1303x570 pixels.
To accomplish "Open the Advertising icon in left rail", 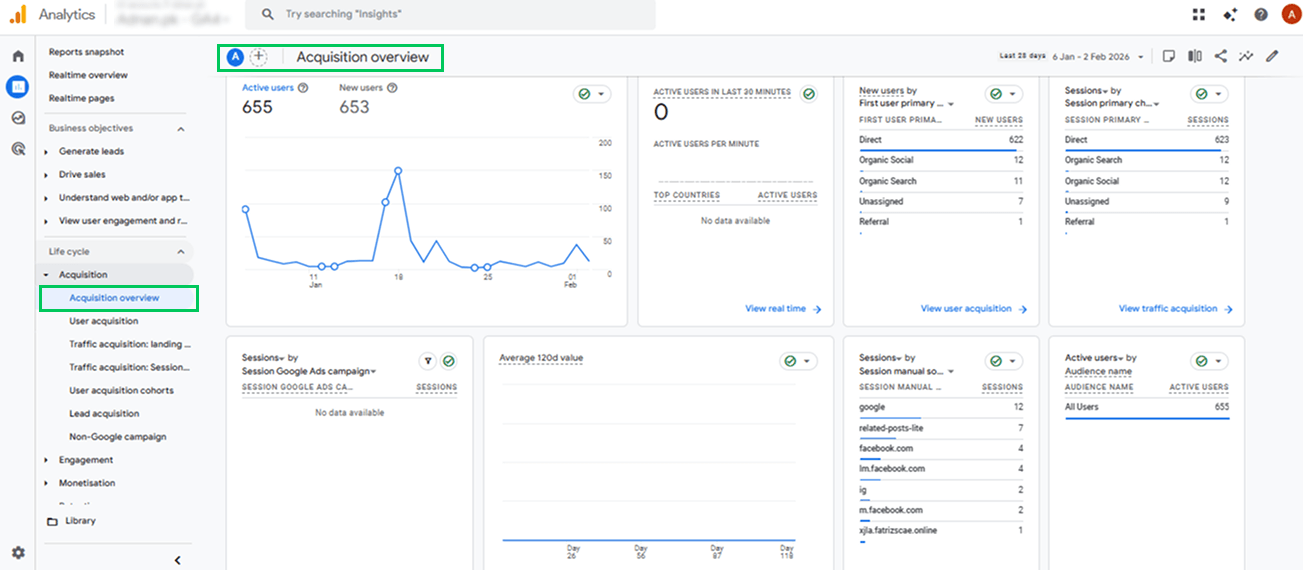I will tap(17, 149).
